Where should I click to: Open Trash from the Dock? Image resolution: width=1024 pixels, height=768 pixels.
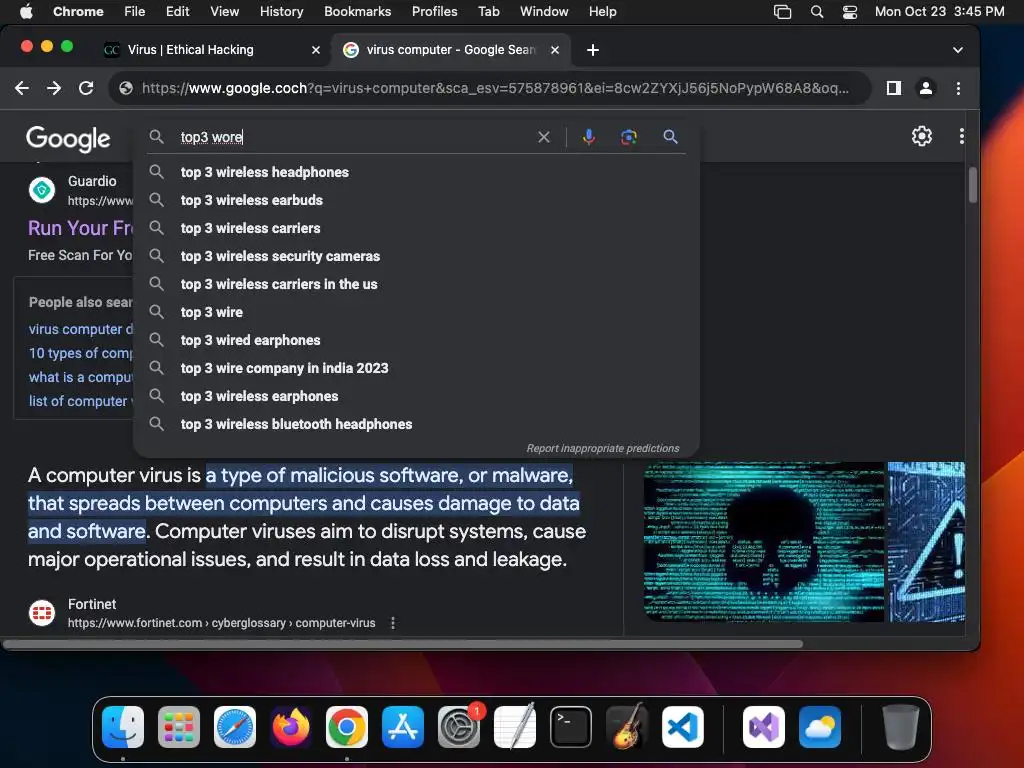900,727
